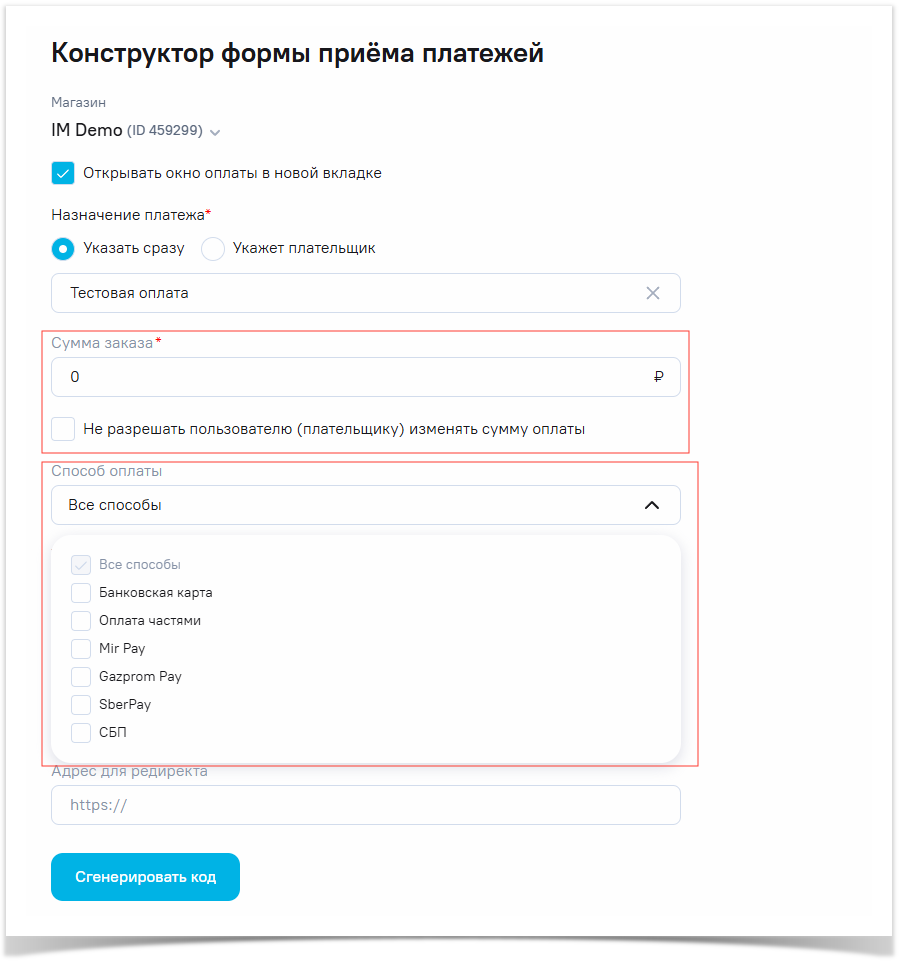906x965 pixels.
Task: Select the 'Укажет плательщик' radio option
Action: [213, 248]
